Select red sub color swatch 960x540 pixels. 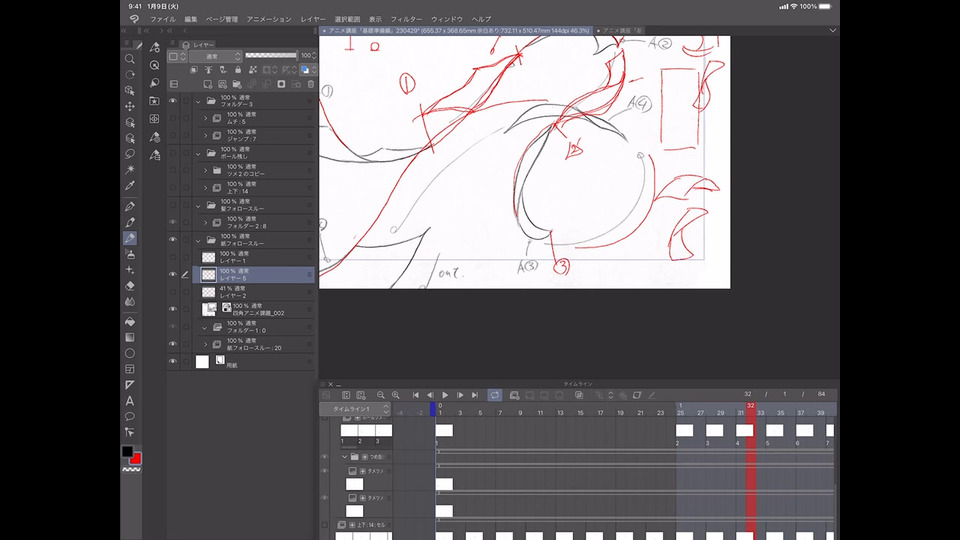[x=137, y=459]
